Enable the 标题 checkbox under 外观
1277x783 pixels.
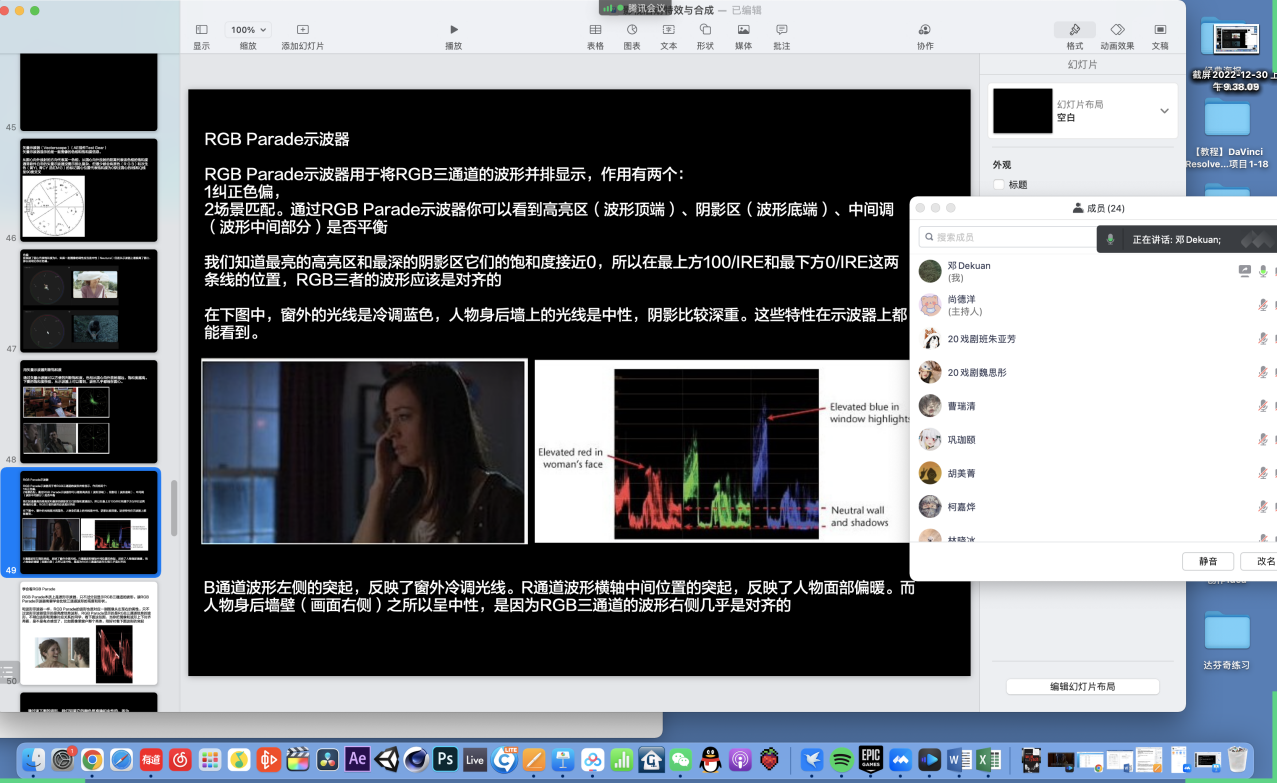coord(999,185)
